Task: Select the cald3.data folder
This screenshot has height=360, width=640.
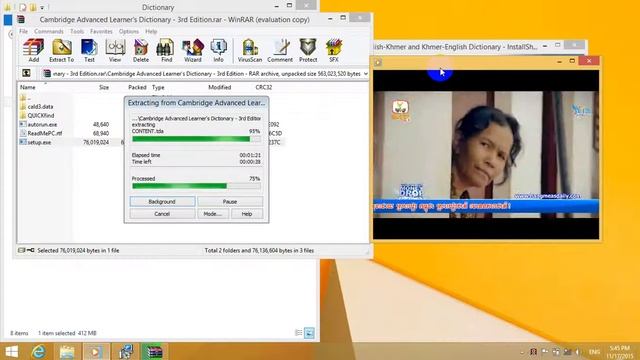Action: click(x=37, y=107)
